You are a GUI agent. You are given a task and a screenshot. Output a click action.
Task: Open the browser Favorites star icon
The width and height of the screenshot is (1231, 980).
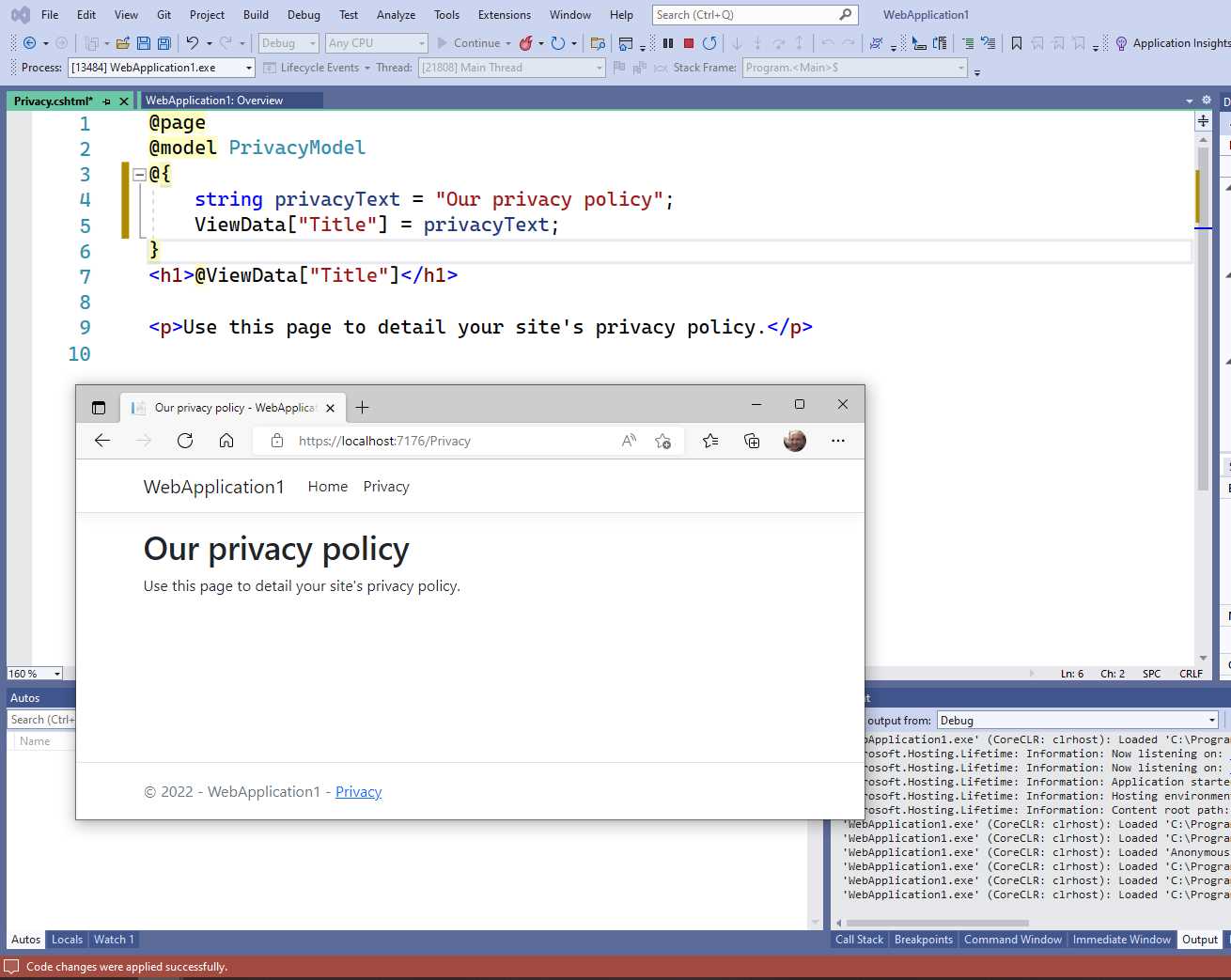point(710,441)
